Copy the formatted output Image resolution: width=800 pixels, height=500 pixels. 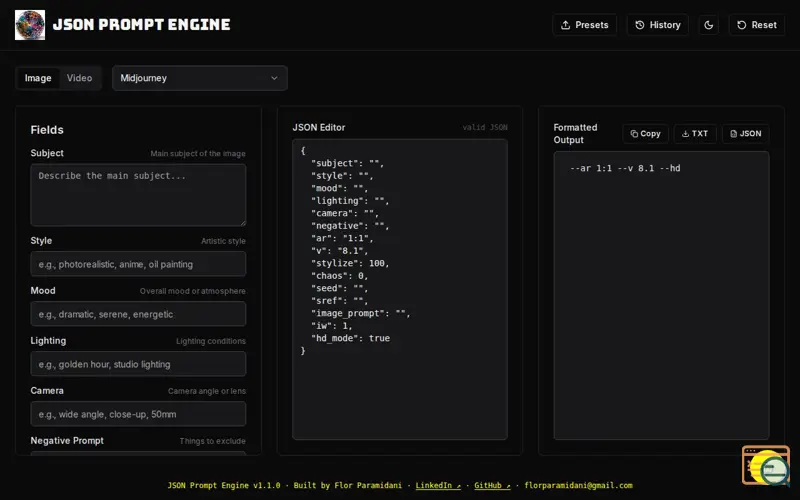point(645,134)
